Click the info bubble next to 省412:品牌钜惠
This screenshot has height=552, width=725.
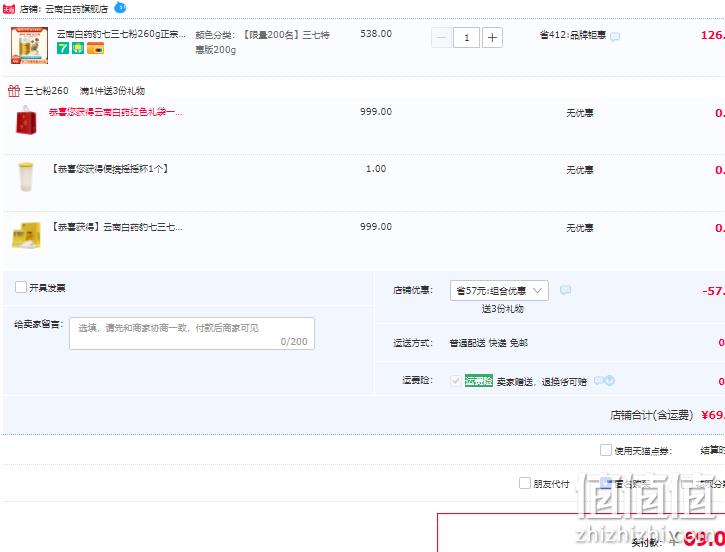[x=614, y=37]
